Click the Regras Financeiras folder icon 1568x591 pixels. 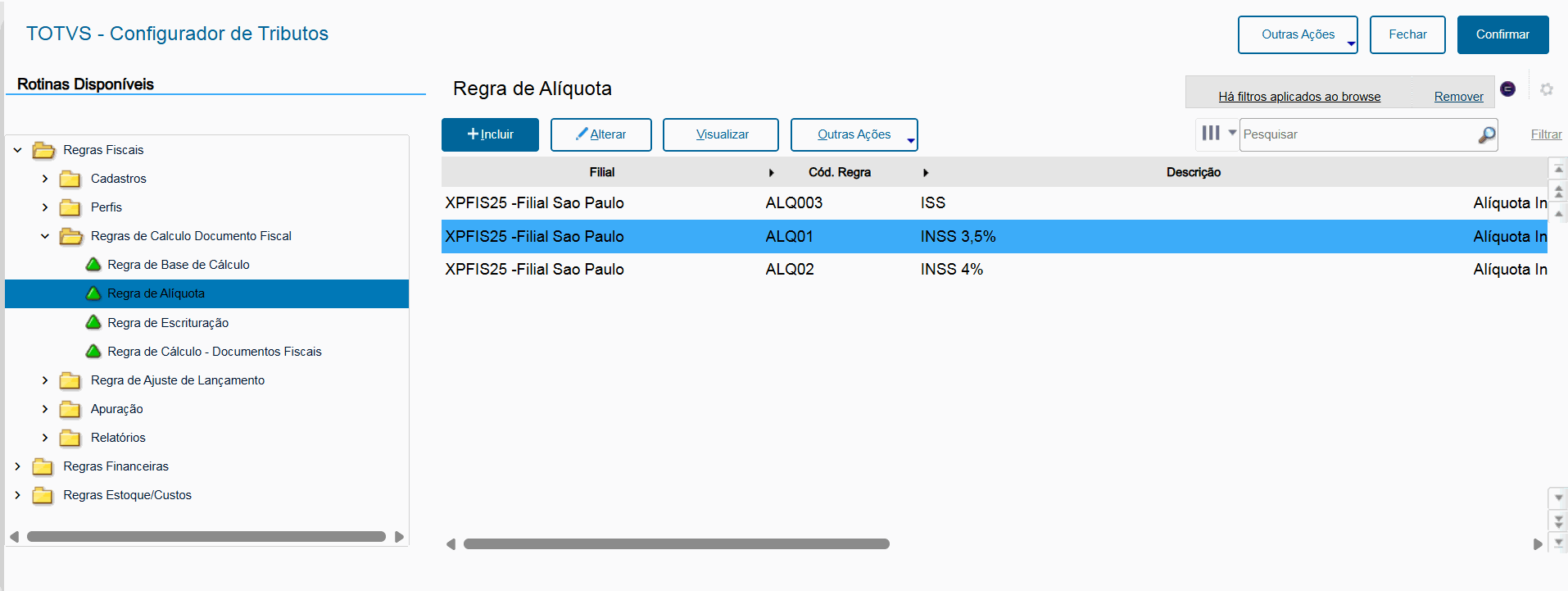click(x=43, y=466)
